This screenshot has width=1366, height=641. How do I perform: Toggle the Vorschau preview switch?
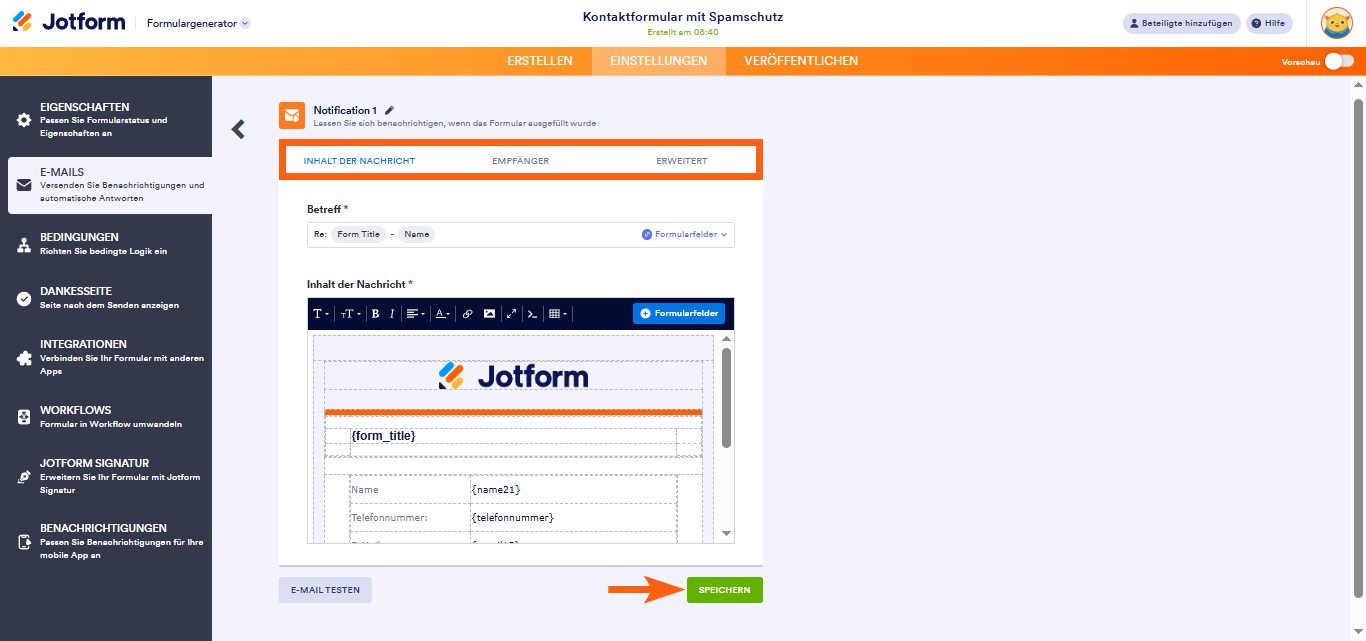coord(1339,62)
